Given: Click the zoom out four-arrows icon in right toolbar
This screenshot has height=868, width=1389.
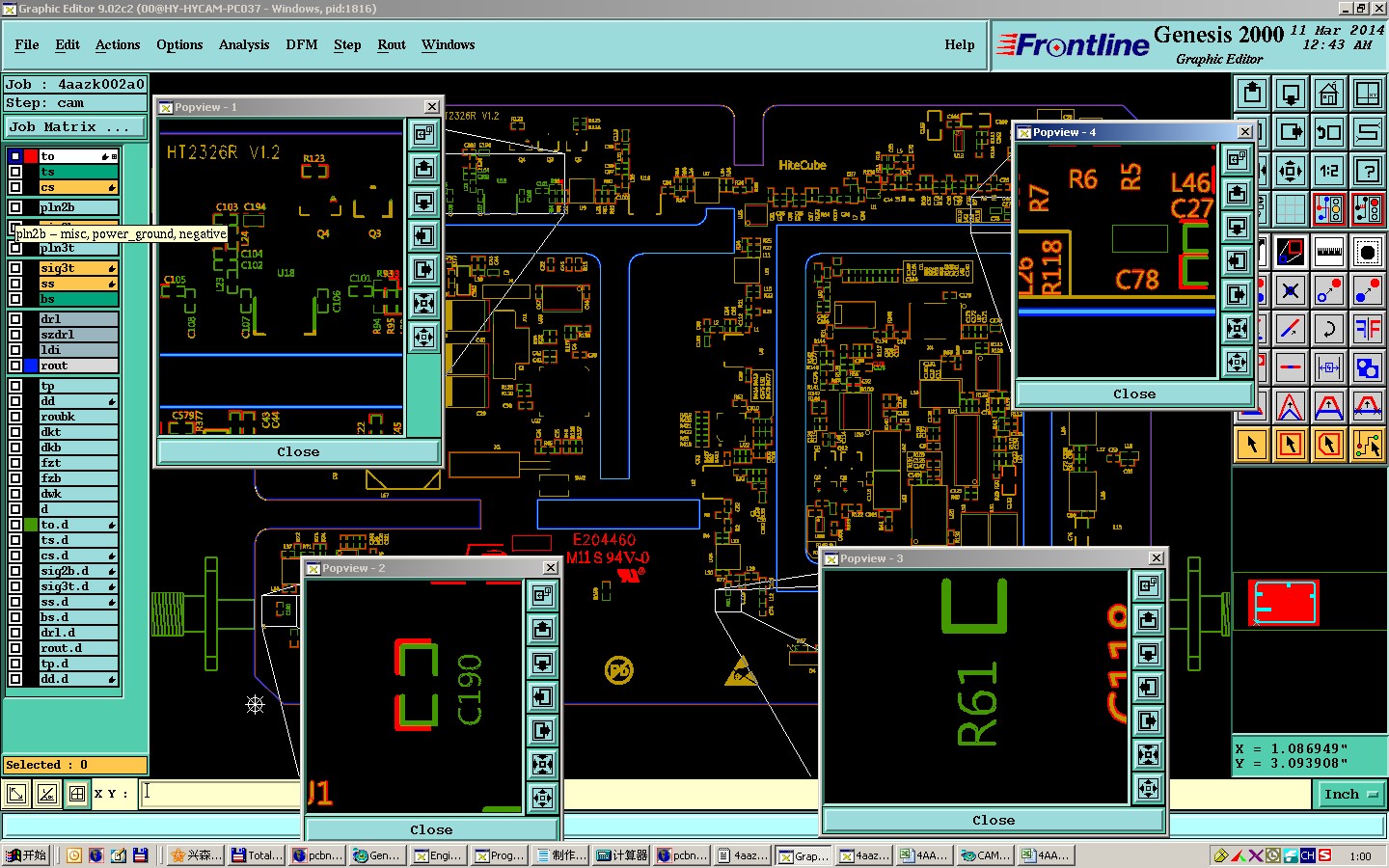Looking at the screenshot, I should point(1291,171).
